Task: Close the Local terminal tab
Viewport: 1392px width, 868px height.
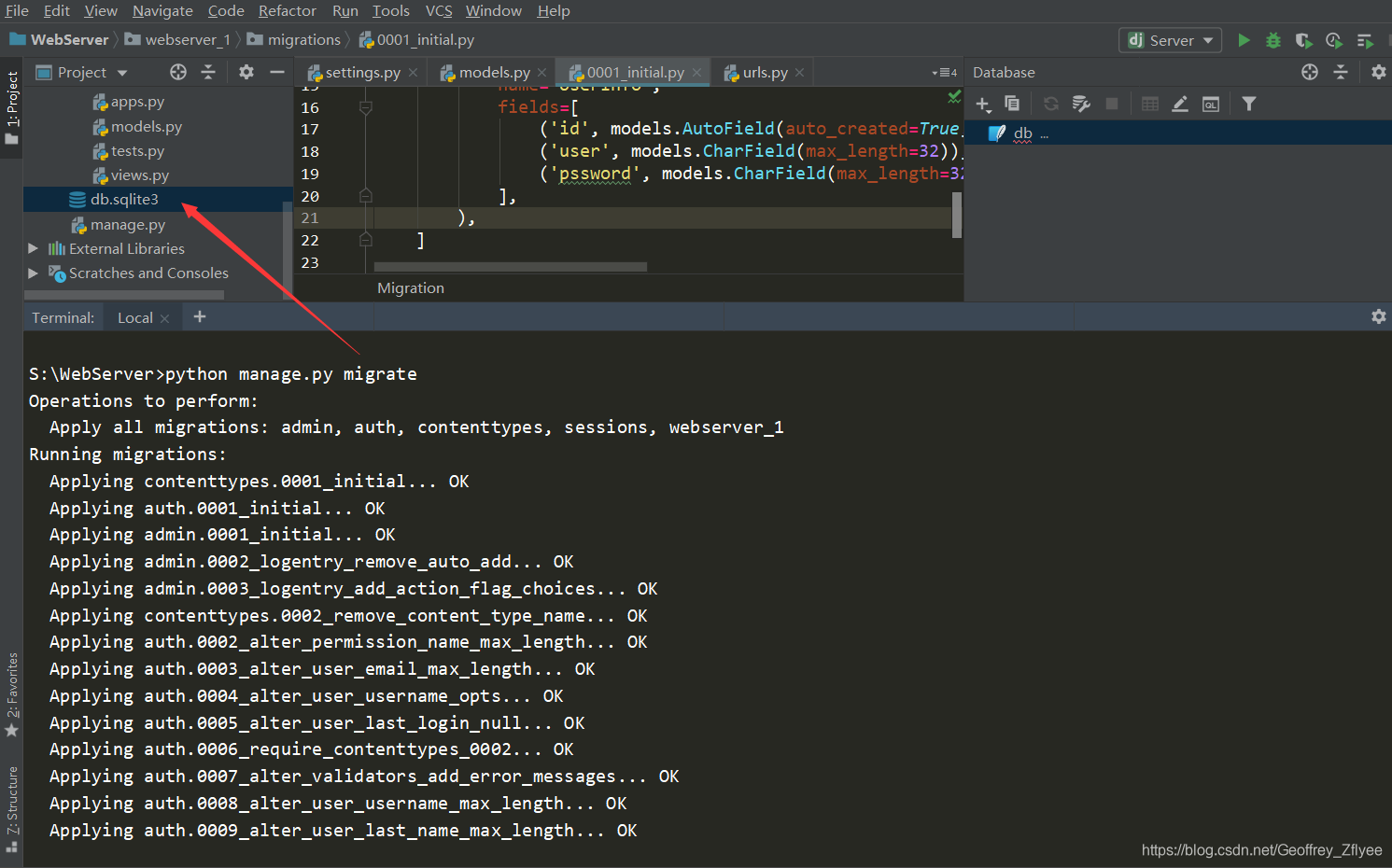Action: coord(165,318)
